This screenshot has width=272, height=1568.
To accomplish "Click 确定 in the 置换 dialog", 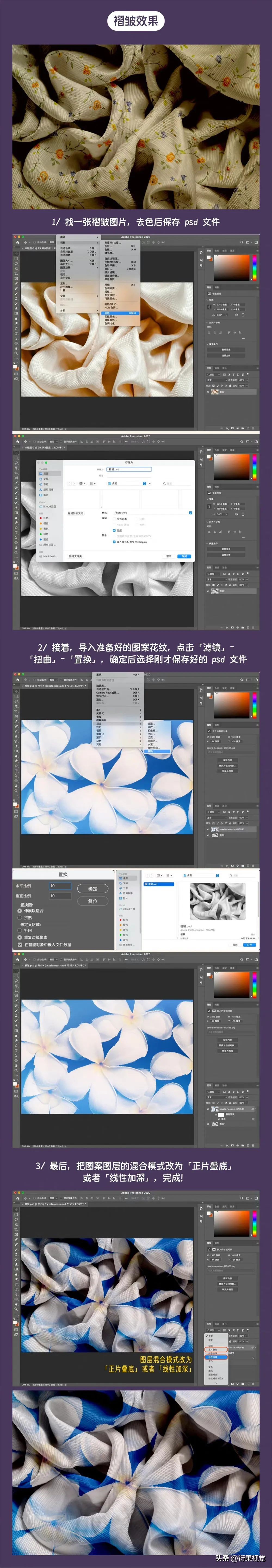I will [x=93, y=889].
